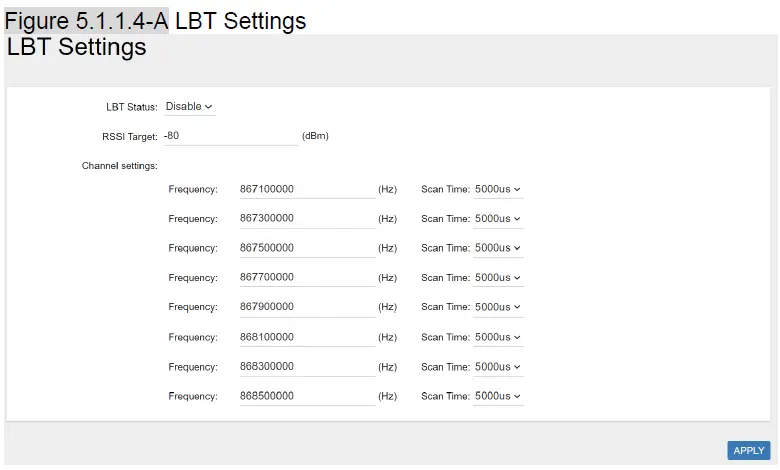Click the 867100000 frequency field

pos(306,189)
